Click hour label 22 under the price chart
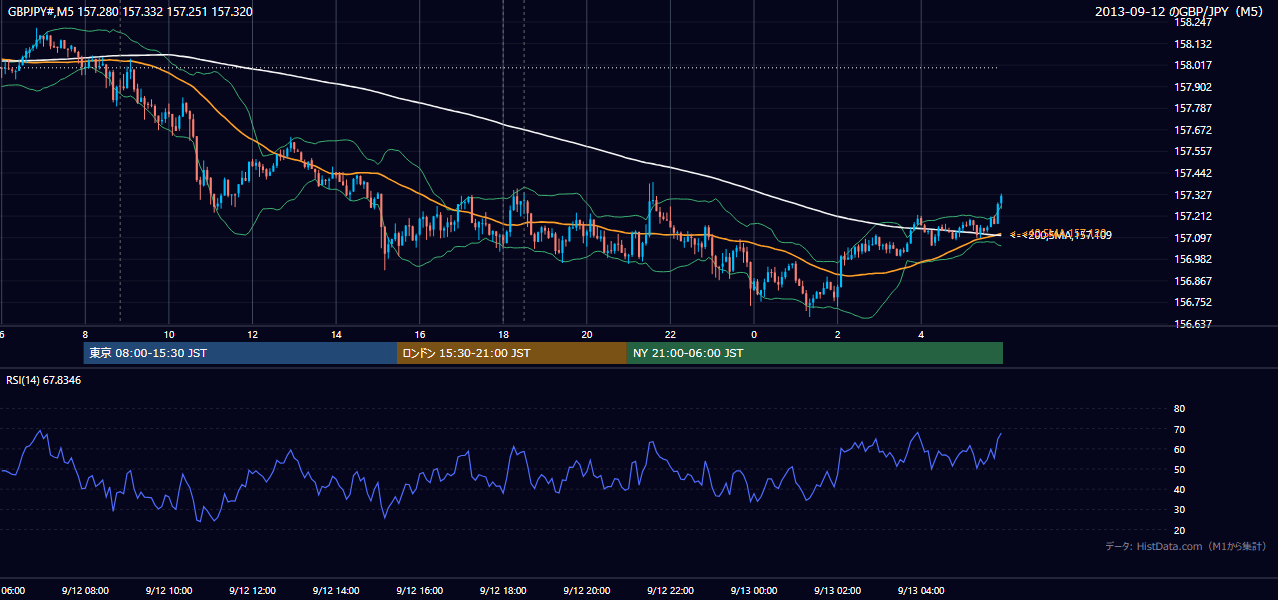This screenshot has width=1278, height=600. tap(670, 334)
